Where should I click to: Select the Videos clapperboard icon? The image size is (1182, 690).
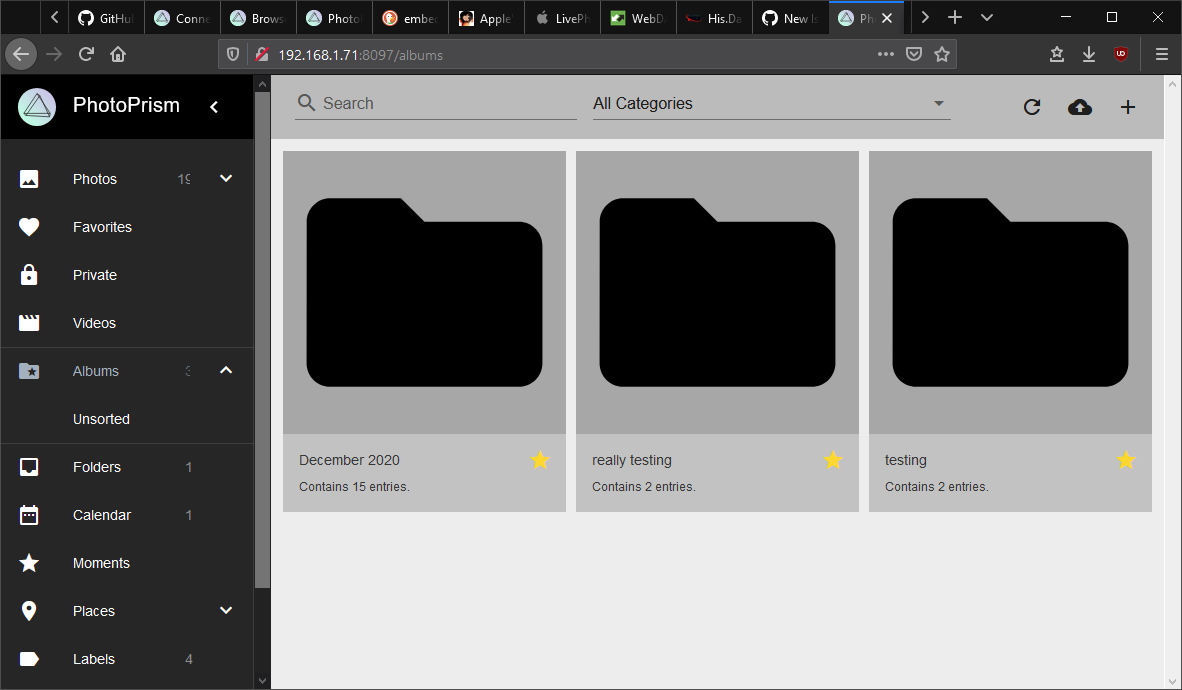click(30, 323)
